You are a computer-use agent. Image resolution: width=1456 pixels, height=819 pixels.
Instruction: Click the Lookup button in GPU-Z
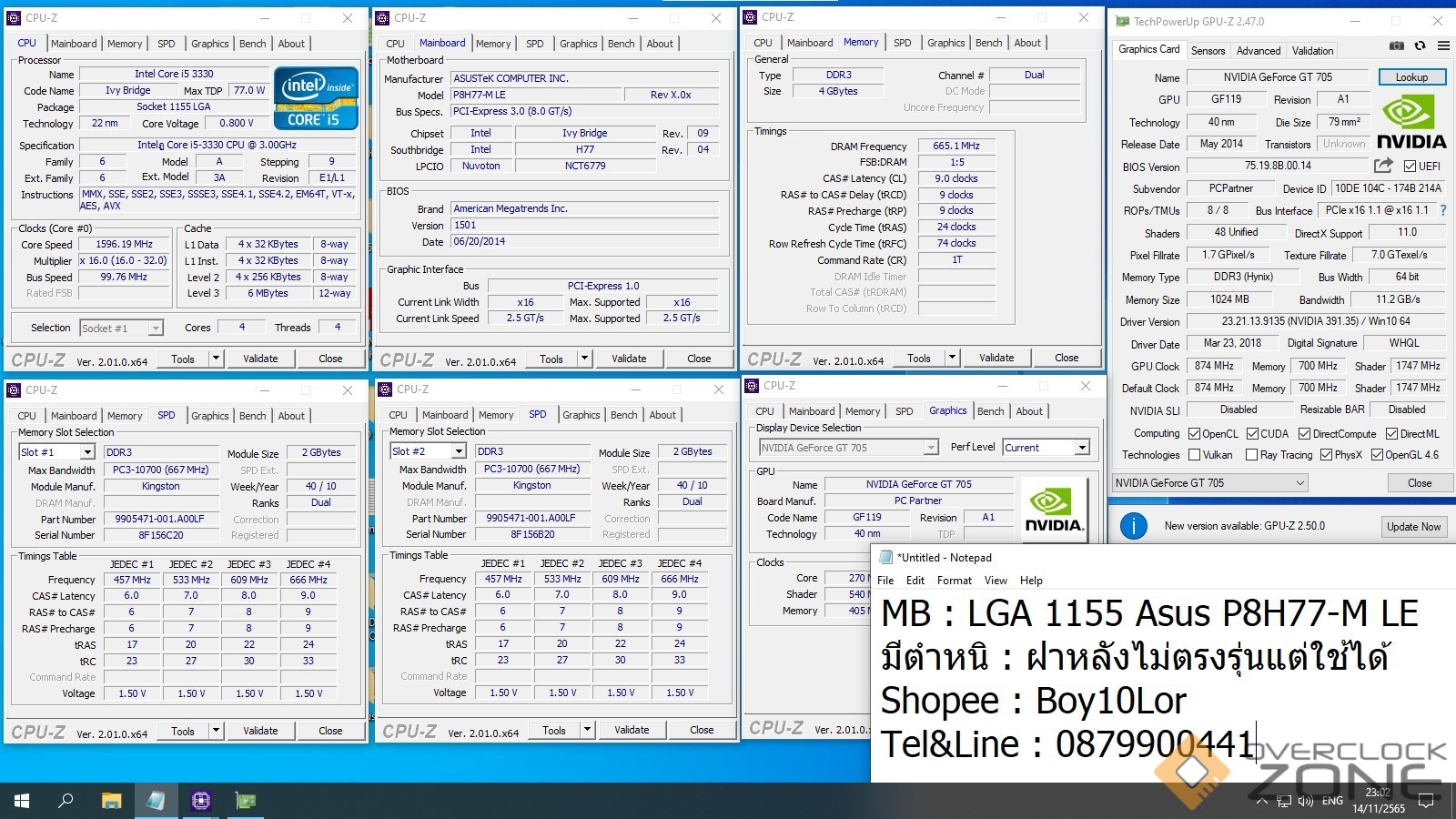point(1411,77)
